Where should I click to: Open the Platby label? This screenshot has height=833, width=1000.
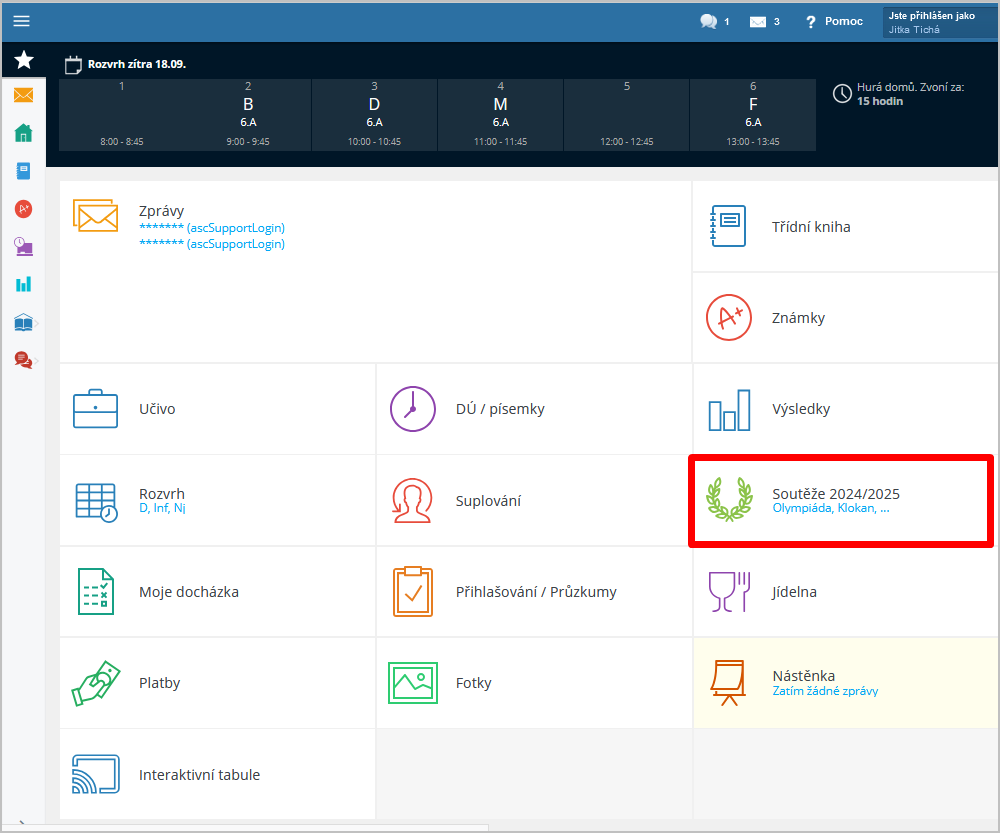[159, 683]
